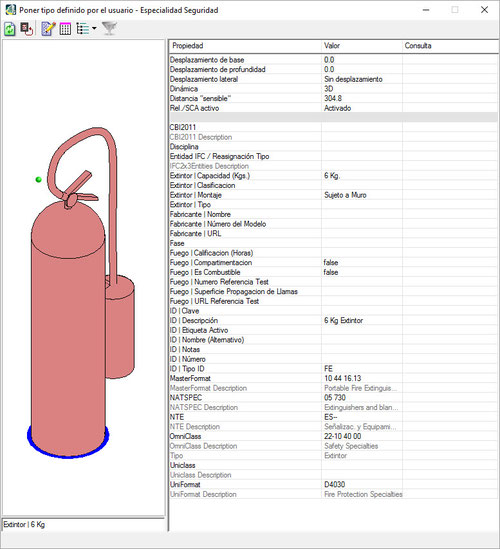Click the red extinguisher 3D preview
This screenshot has height=549, width=500.
81,292
